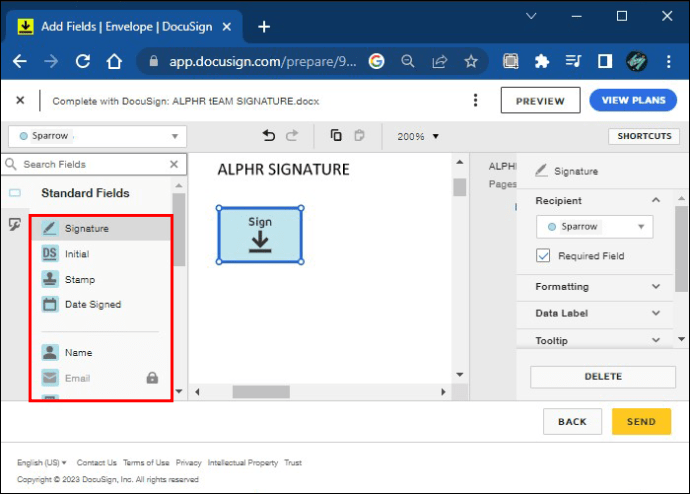690x494 pixels.
Task: Open the custom fields sidebar tab
Action: coord(15,225)
